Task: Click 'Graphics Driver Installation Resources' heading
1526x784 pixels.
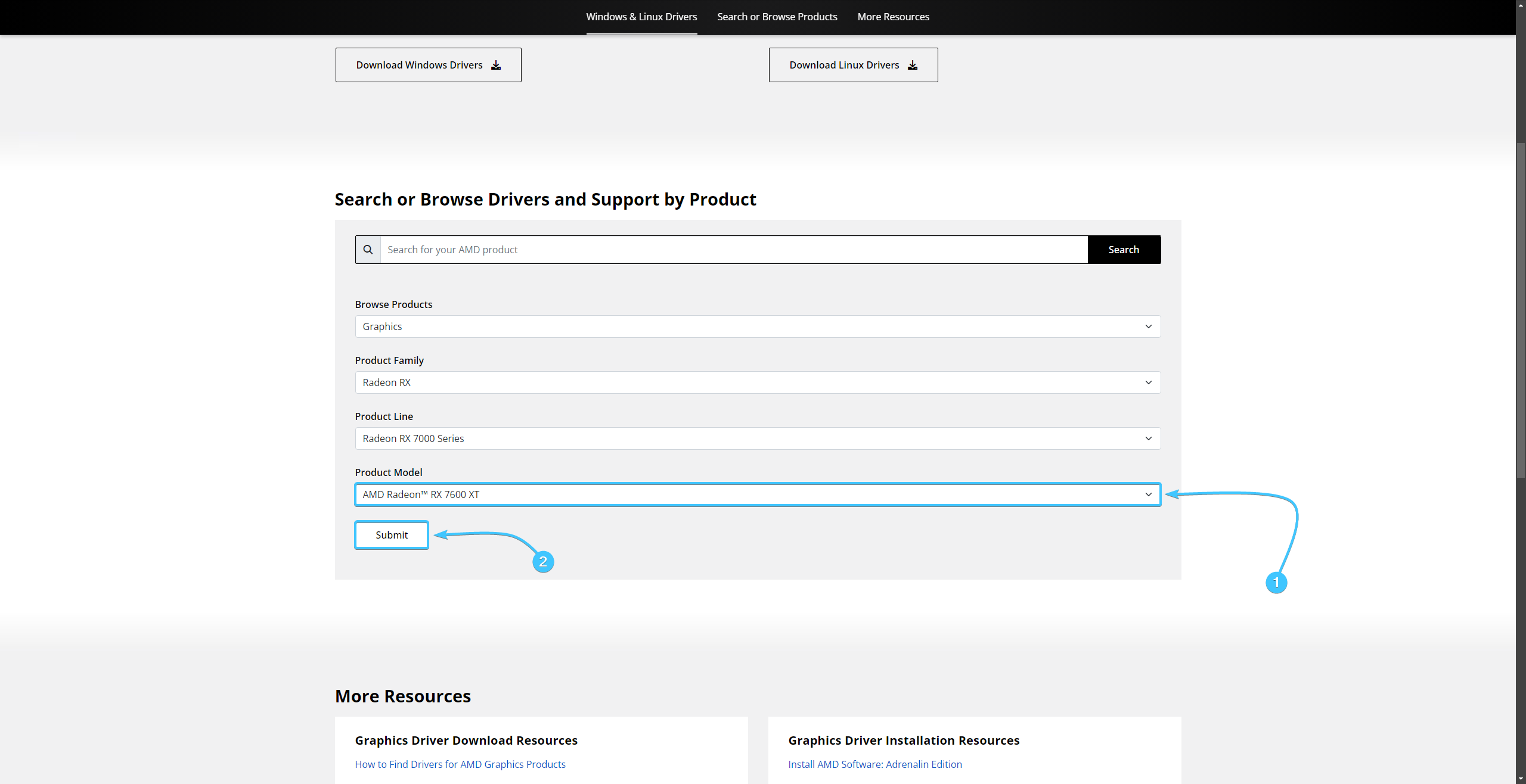Action: pyautogui.click(x=904, y=741)
